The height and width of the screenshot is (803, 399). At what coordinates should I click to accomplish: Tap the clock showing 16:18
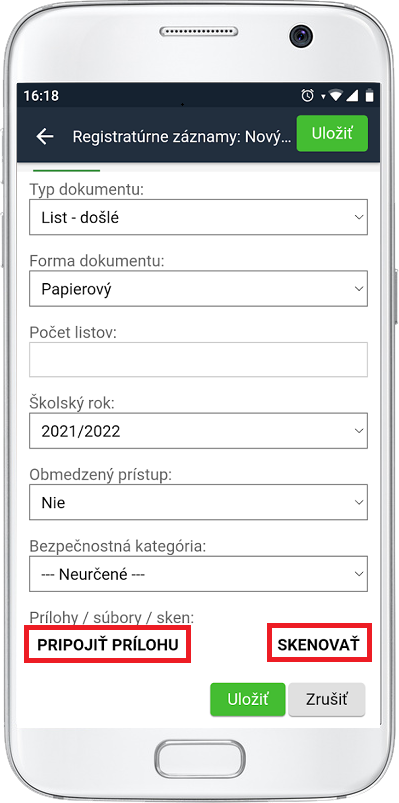(x=41, y=96)
